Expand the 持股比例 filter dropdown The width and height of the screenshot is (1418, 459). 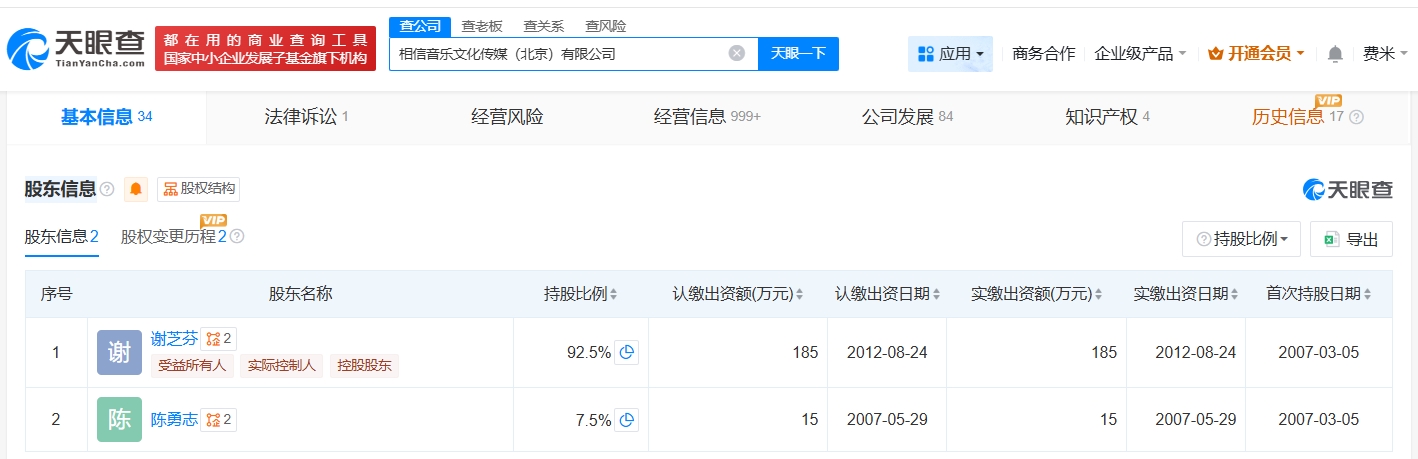(x=1241, y=239)
